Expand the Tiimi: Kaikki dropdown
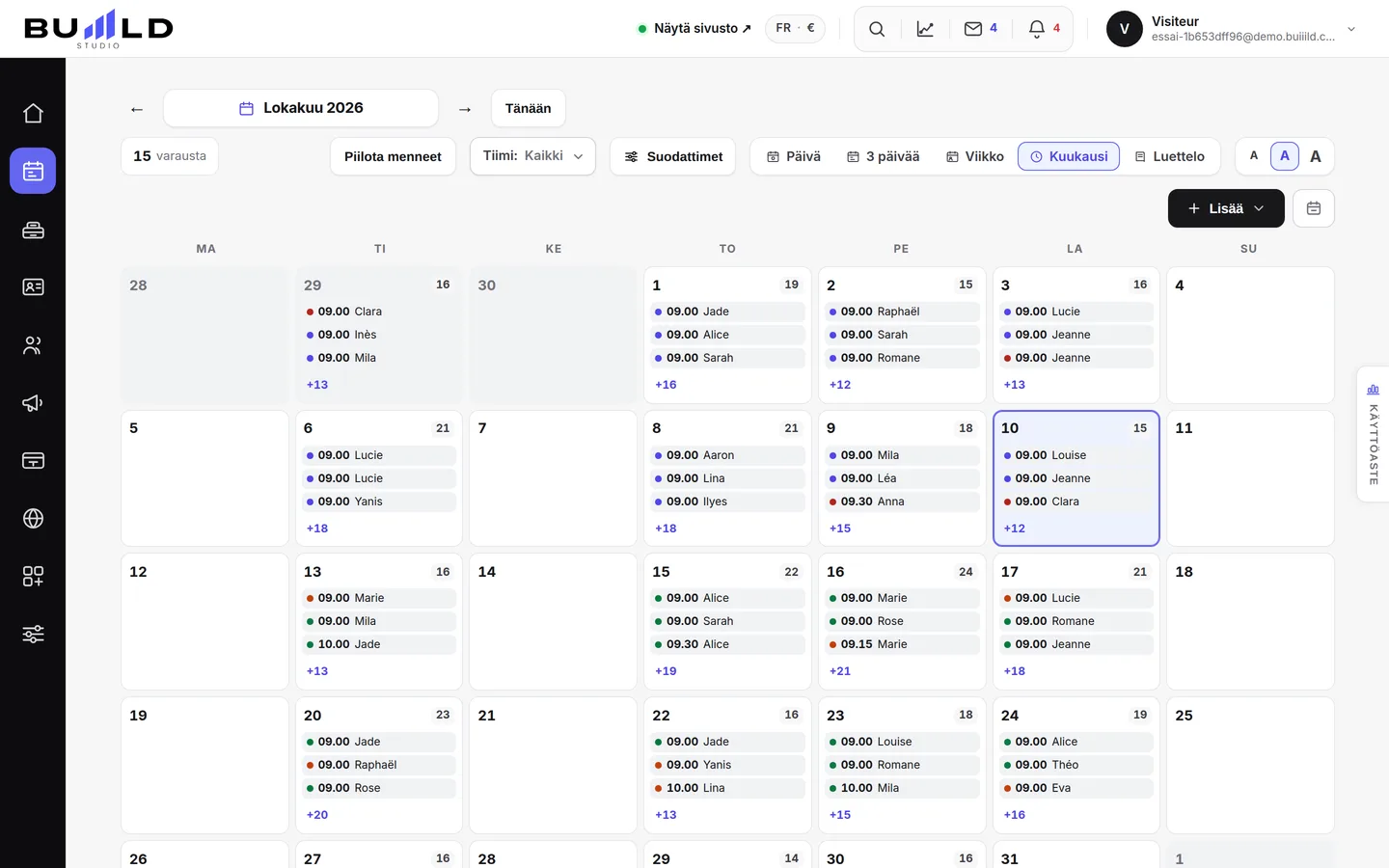Screen dimensions: 1389x868 pos(532,156)
